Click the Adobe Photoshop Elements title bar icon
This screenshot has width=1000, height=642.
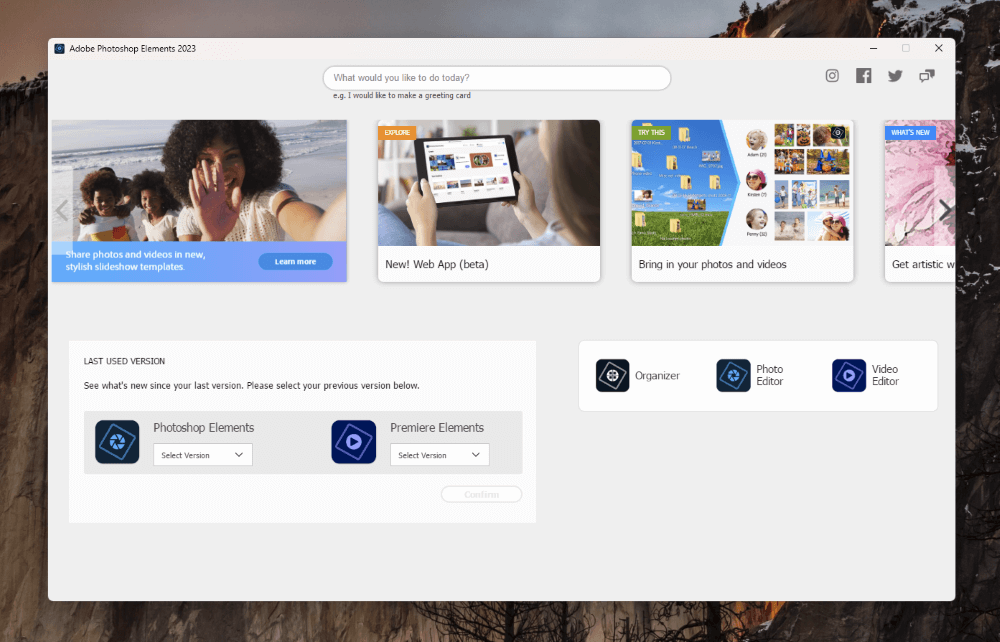[59, 48]
